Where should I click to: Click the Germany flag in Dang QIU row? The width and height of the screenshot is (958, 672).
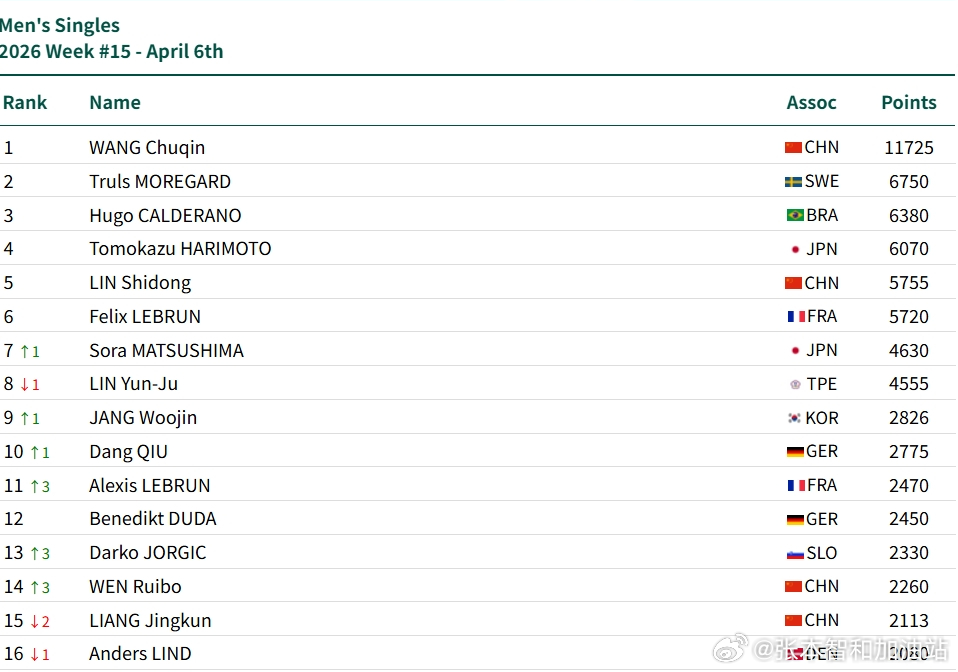coord(795,452)
